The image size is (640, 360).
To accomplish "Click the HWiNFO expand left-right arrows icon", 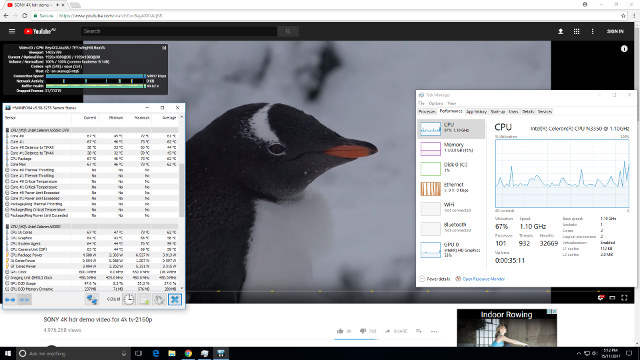I will (x=10, y=300).
